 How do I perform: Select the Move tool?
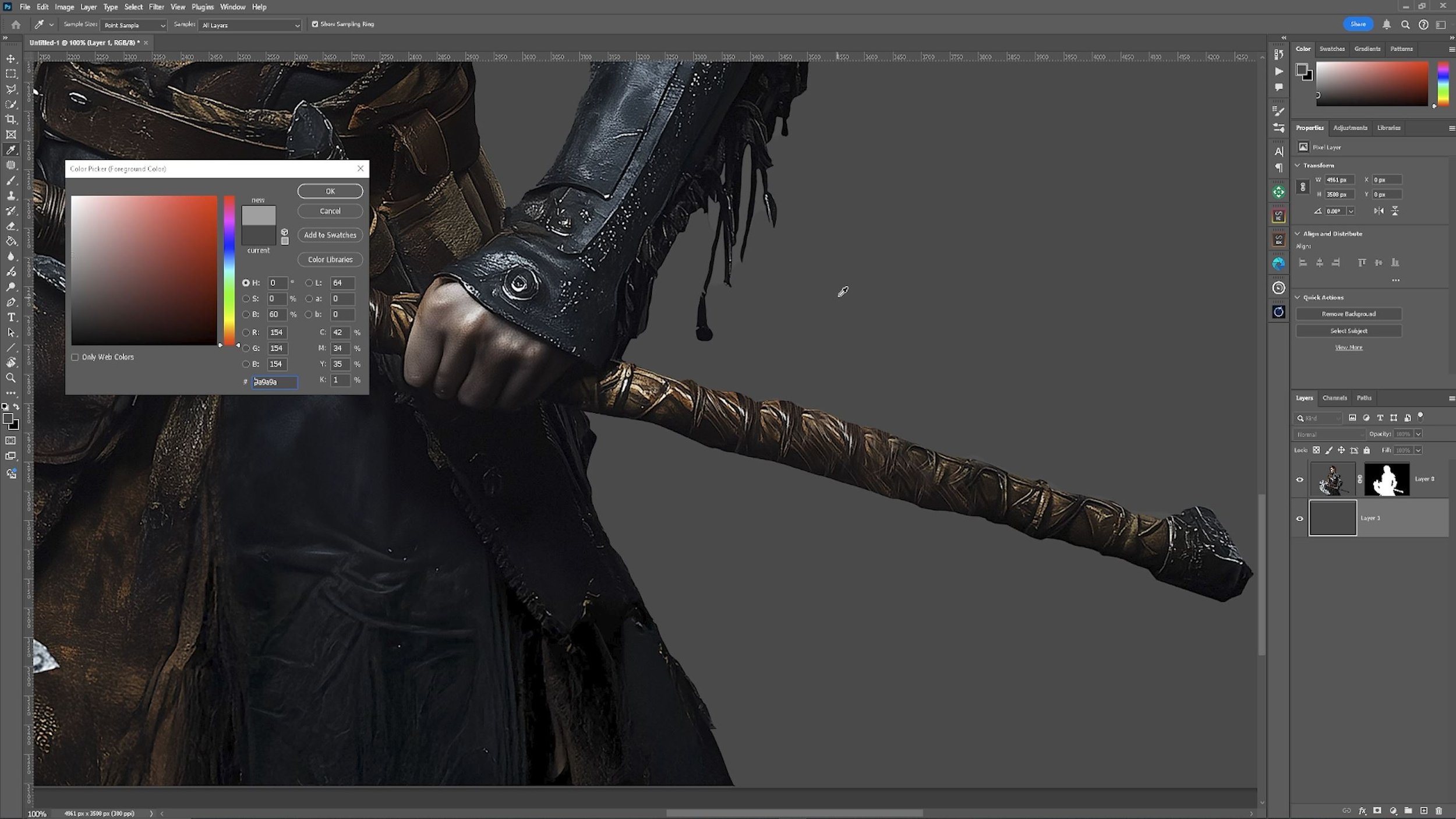click(11, 59)
